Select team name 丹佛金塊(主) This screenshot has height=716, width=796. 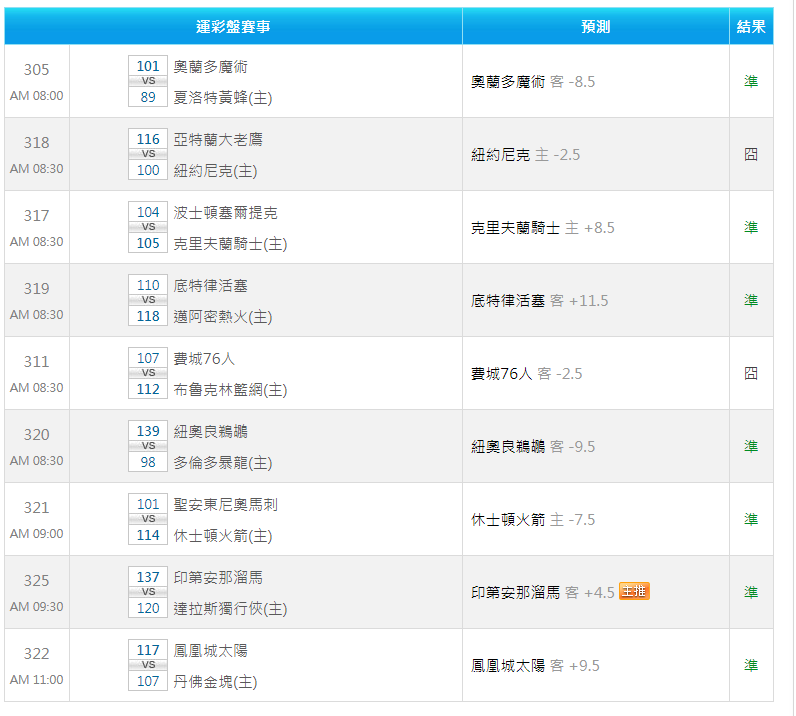point(215,682)
